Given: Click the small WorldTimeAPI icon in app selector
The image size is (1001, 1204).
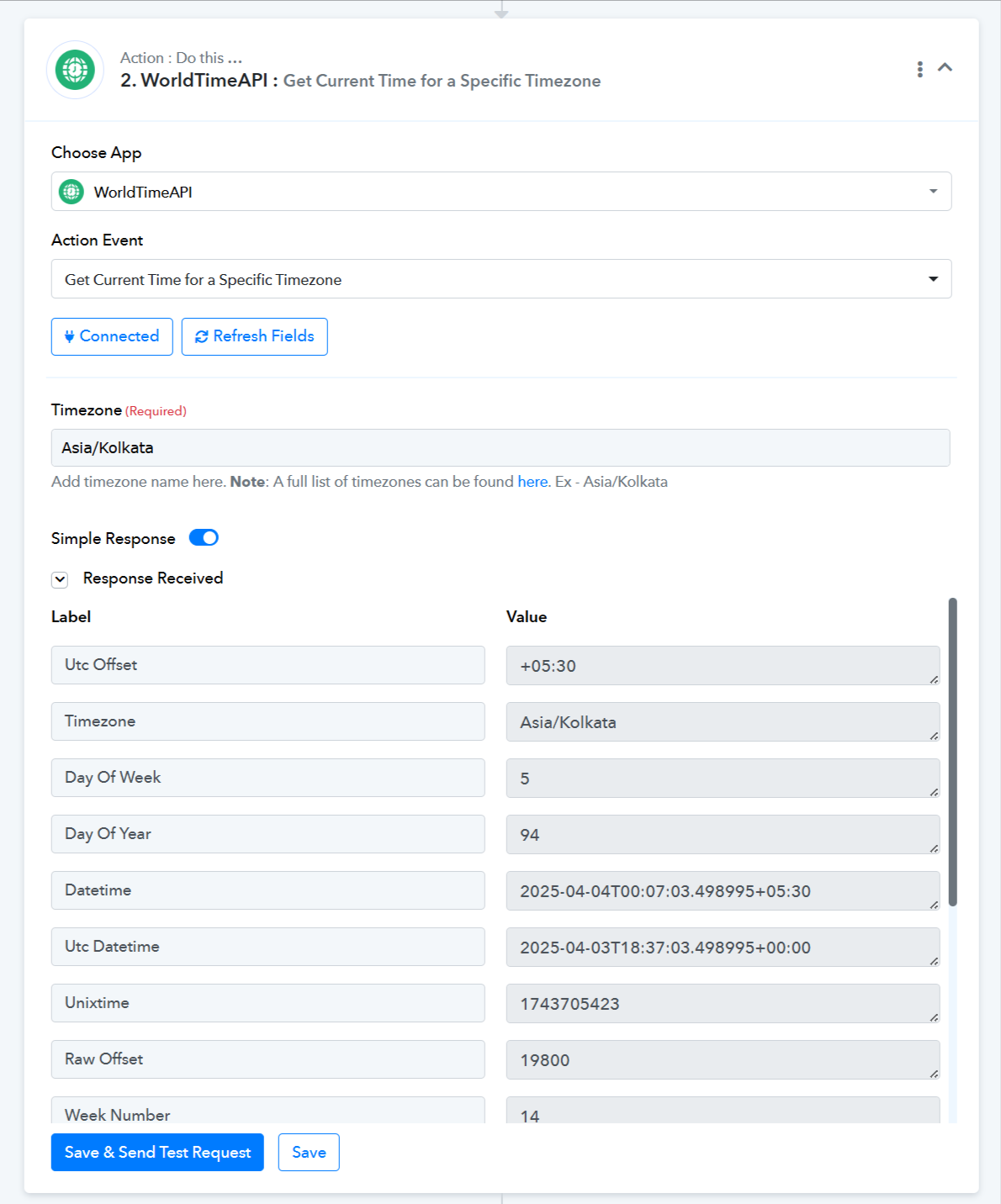Looking at the screenshot, I should 71,192.
